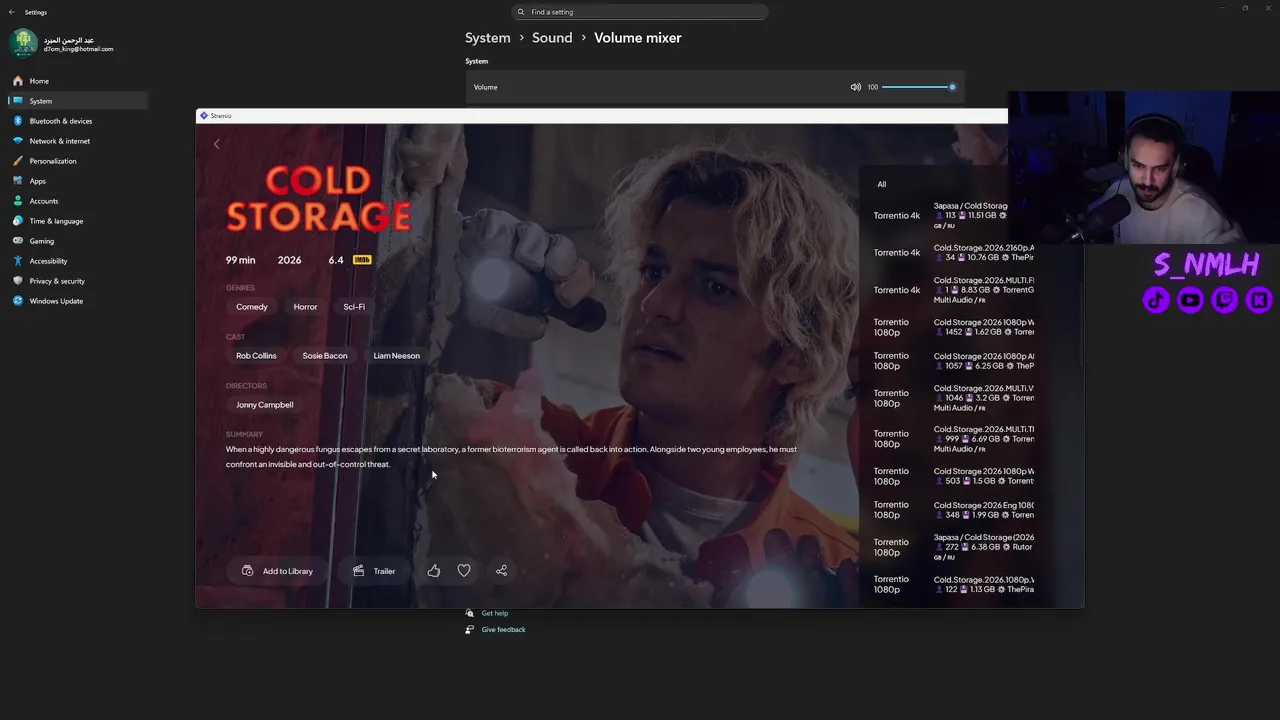Open Accessibility settings page

(77, 261)
